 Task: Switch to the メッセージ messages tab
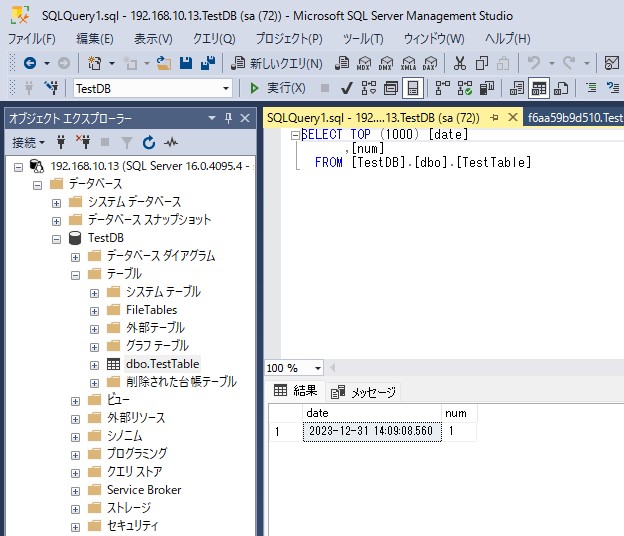pyautogui.click(x=363, y=392)
